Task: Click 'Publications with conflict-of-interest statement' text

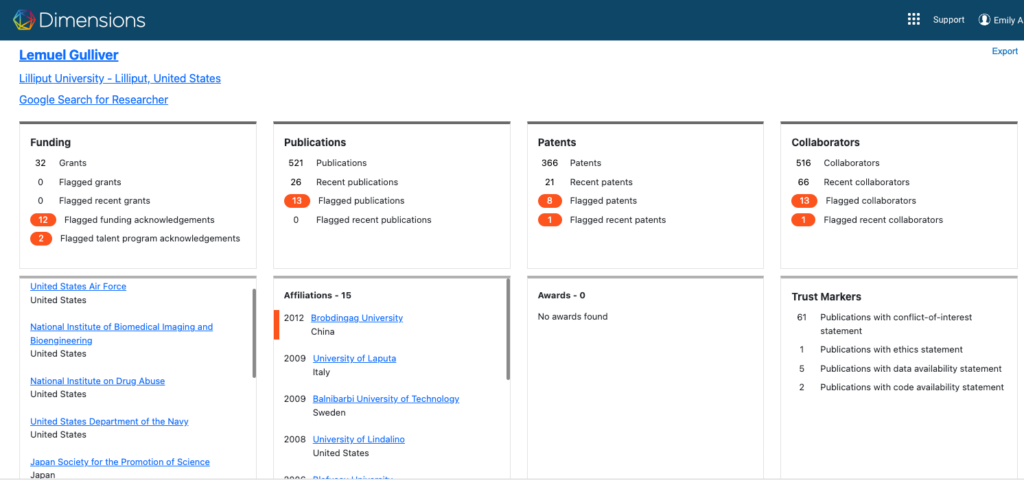Action: (896, 324)
